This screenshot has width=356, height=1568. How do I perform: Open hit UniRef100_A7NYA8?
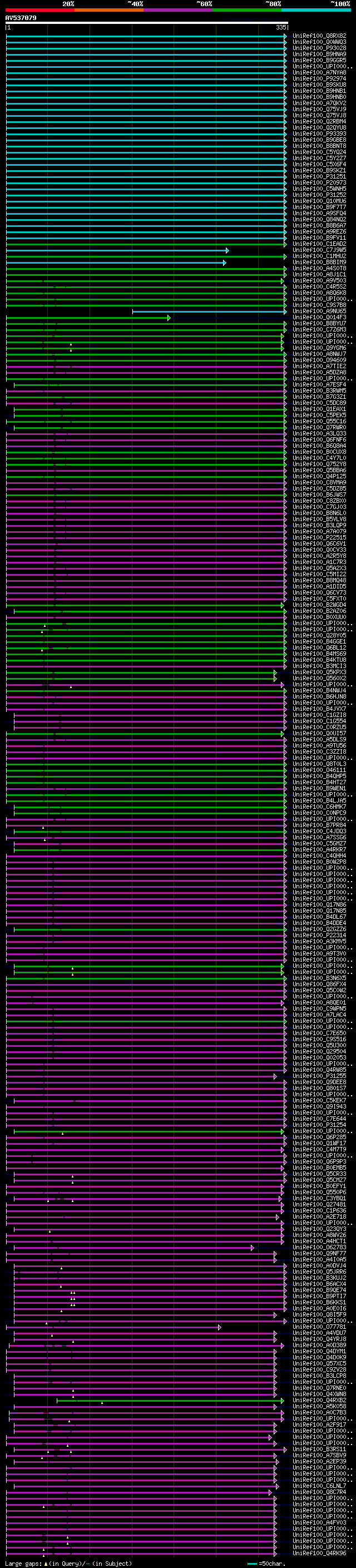pyautogui.click(x=319, y=72)
